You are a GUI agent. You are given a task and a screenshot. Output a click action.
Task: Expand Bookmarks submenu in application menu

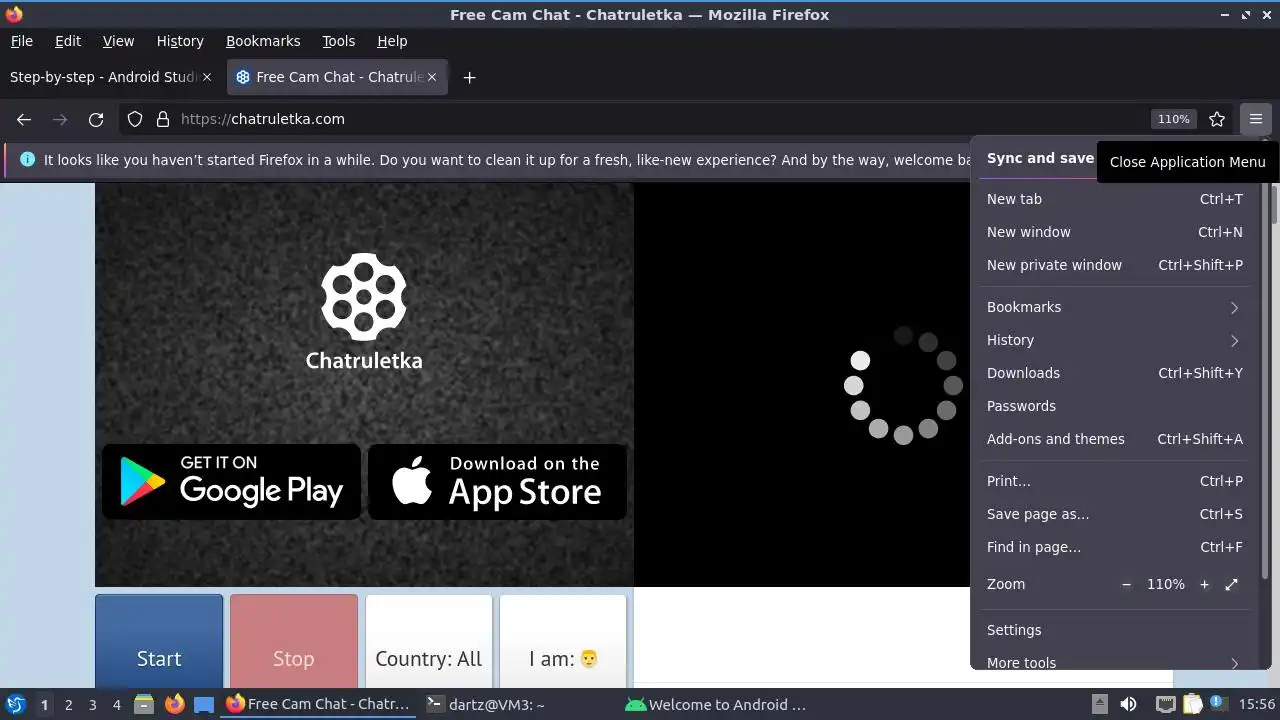pyautogui.click(x=1114, y=307)
